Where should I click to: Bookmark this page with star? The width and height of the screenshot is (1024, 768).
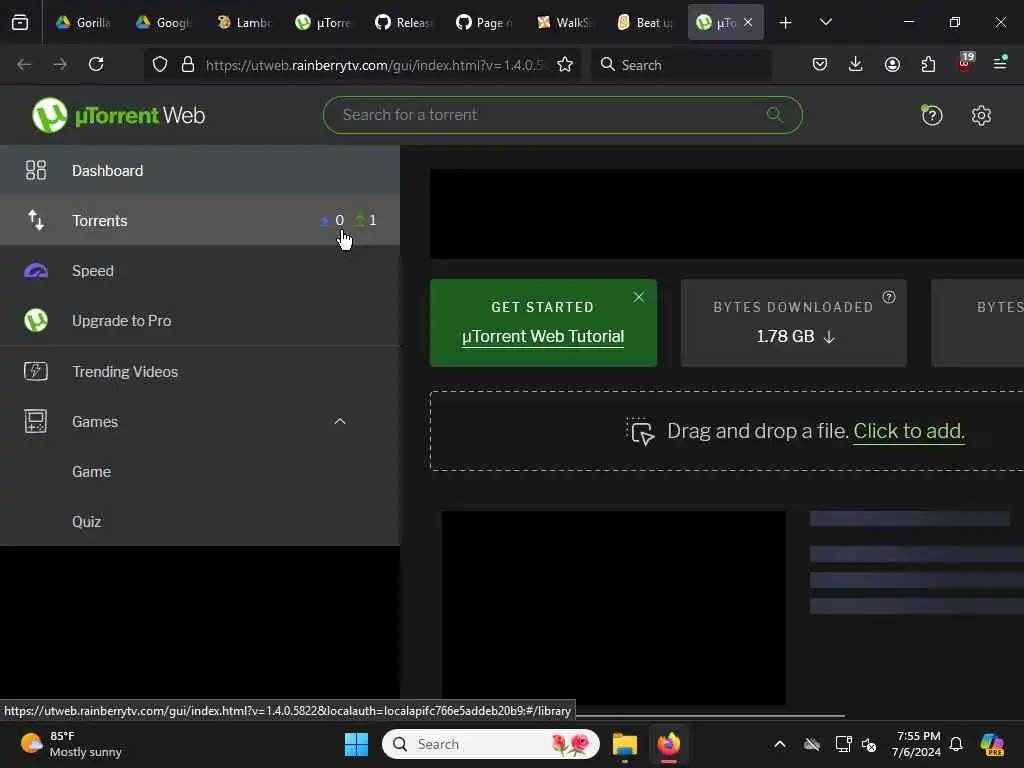tap(565, 65)
